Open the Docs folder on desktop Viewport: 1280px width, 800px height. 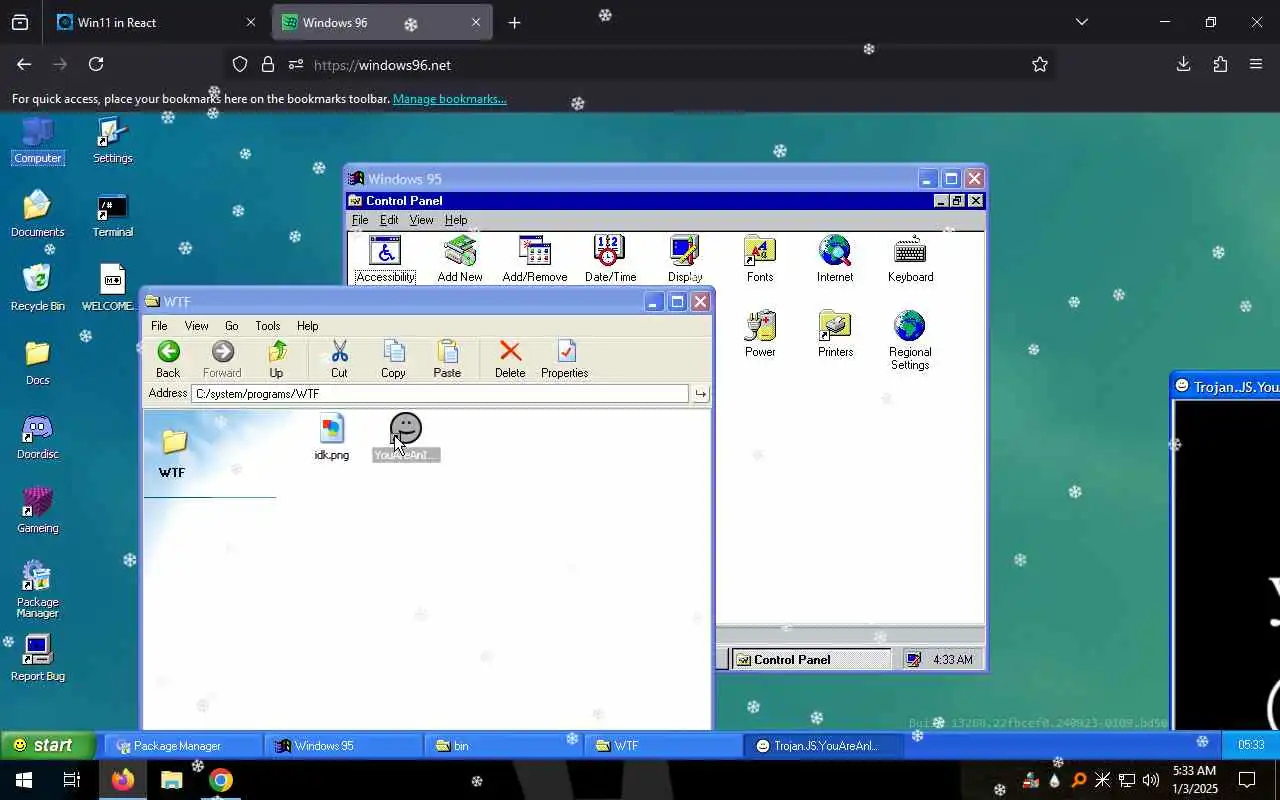tap(37, 362)
